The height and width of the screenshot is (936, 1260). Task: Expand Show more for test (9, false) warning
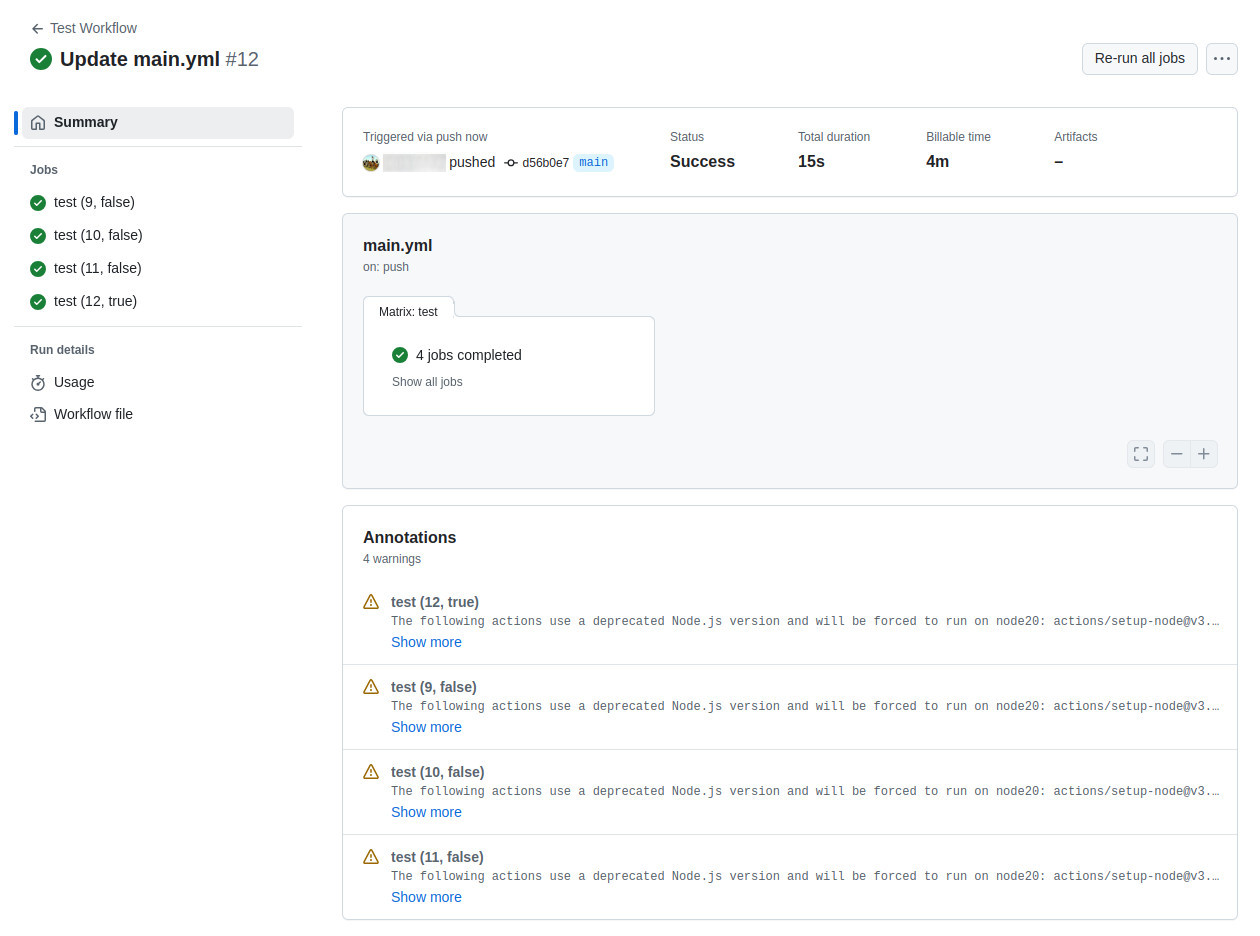426,727
